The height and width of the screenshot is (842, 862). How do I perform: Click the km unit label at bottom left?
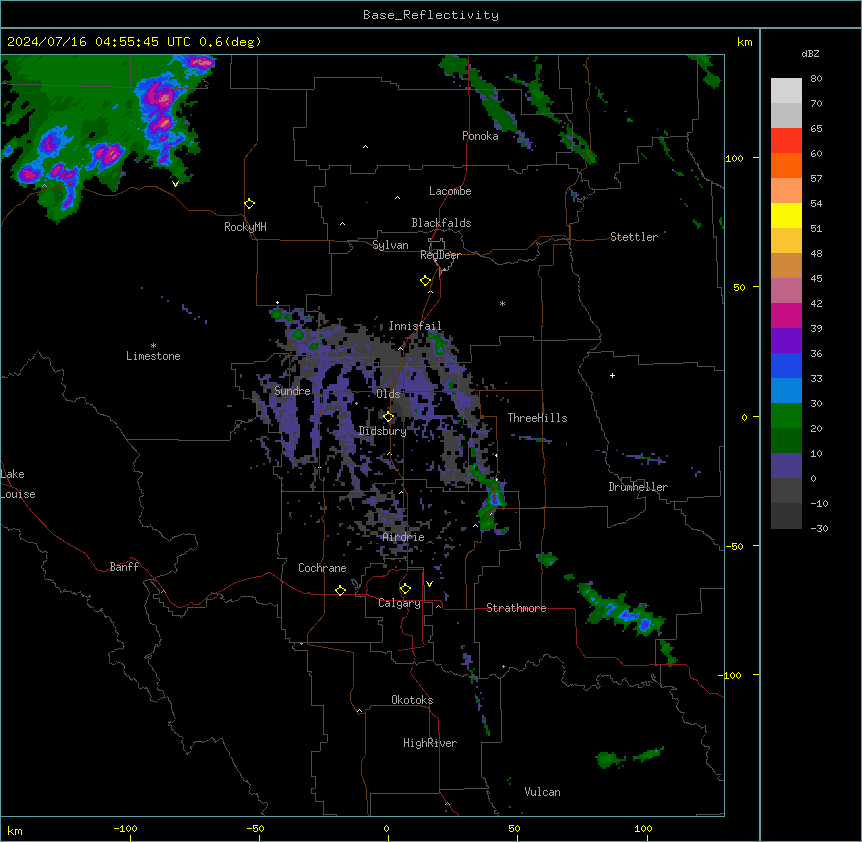[15, 830]
